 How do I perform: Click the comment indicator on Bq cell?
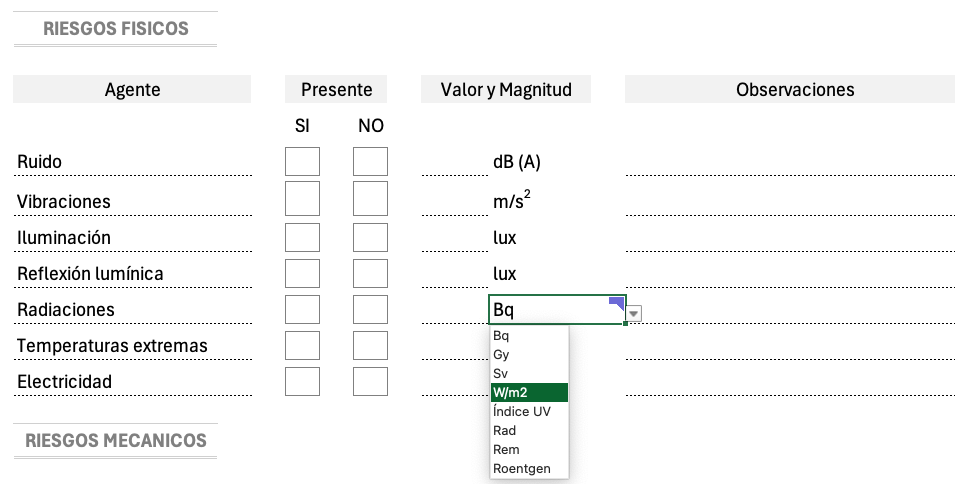pos(618,303)
